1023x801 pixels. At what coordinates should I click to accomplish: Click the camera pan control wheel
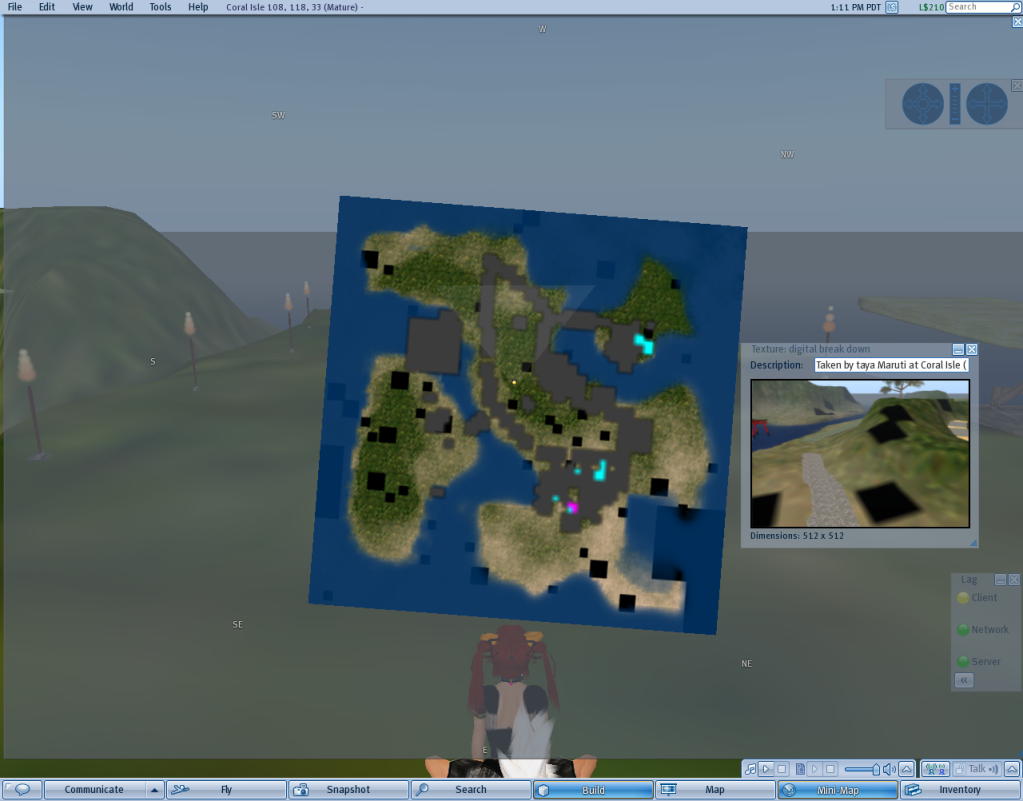pyautogui.click(x=986, y=104)
